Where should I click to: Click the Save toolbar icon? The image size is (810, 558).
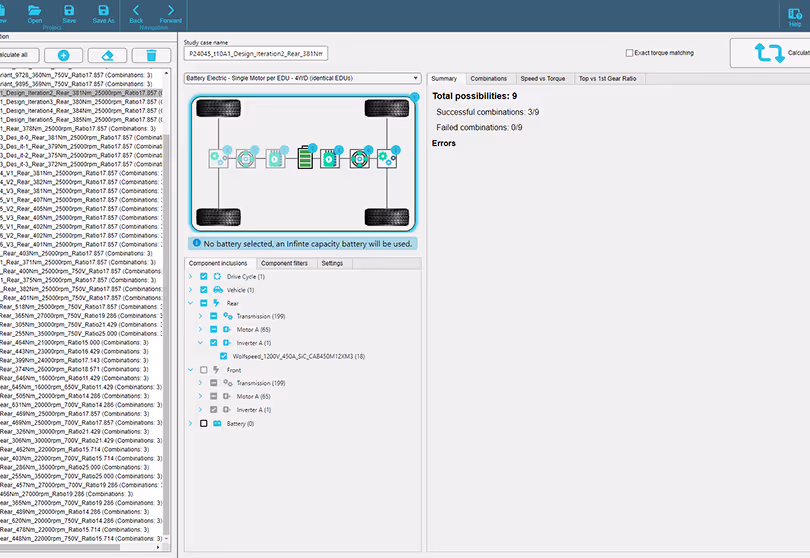click(x=69, y=14)
